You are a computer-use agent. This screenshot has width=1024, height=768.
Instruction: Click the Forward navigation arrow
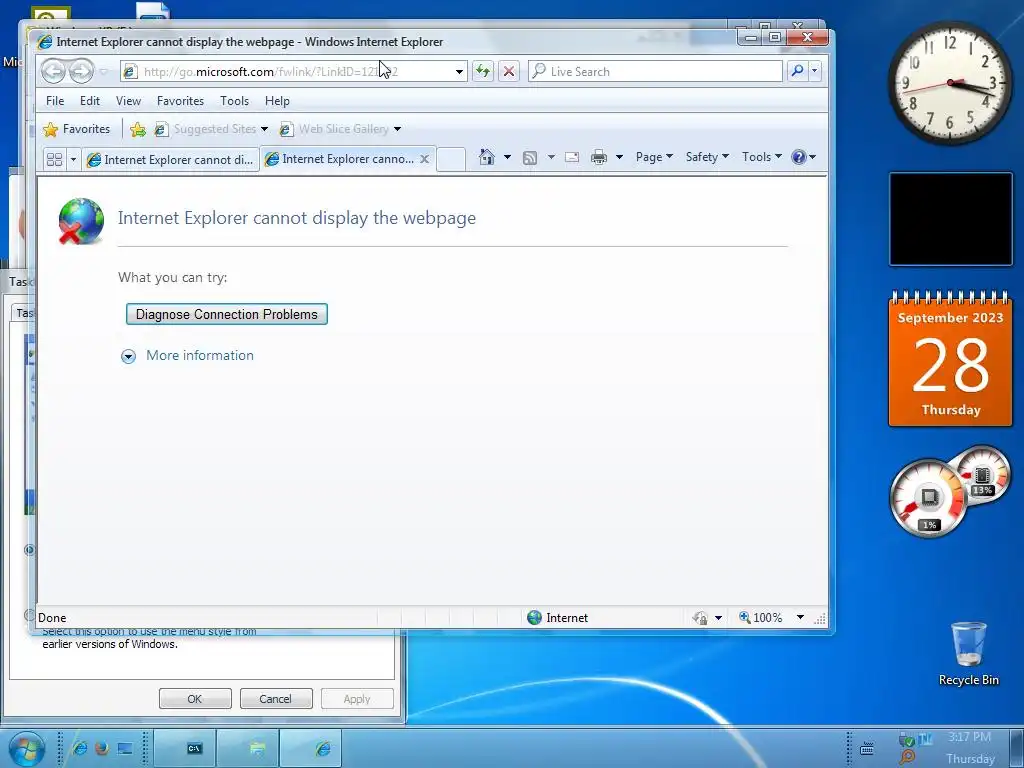(x=81, y=71)
